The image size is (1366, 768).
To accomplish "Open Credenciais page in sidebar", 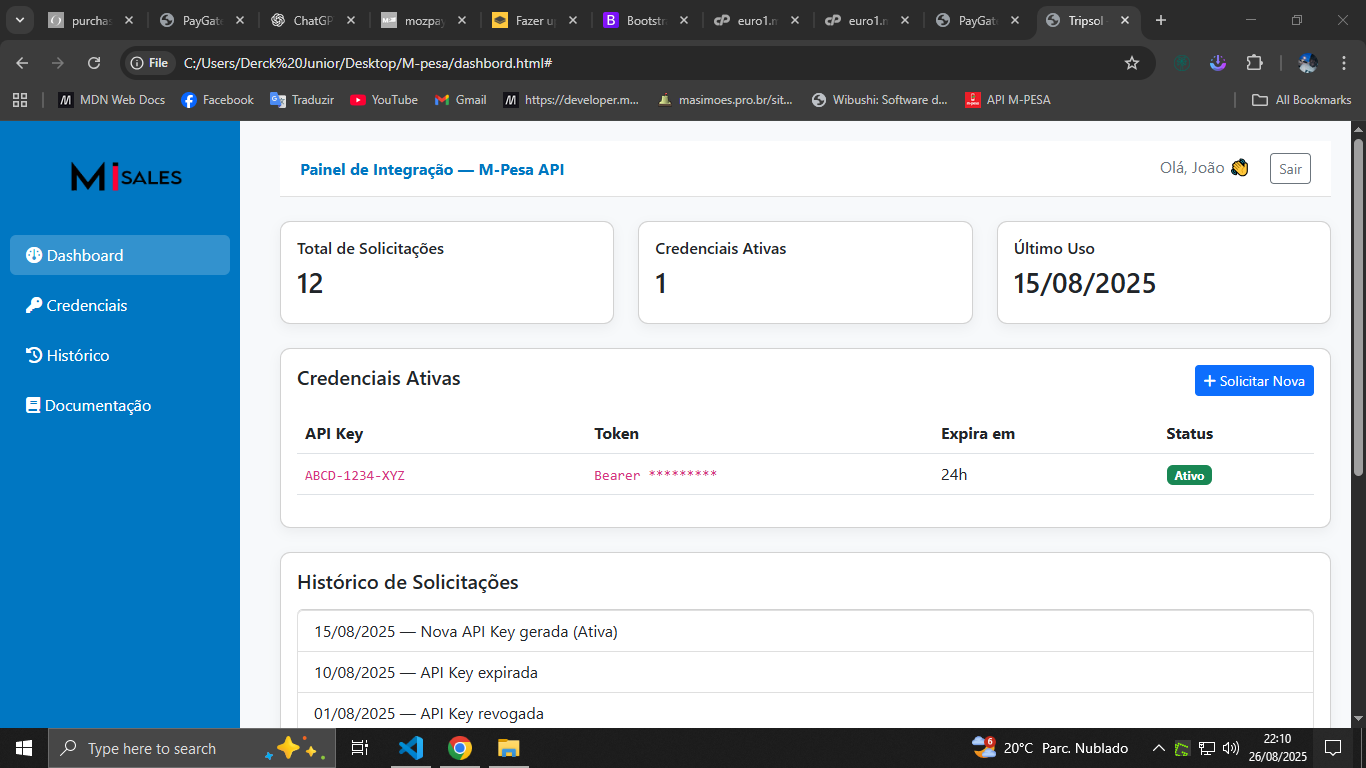I will [x=86, y=305].
